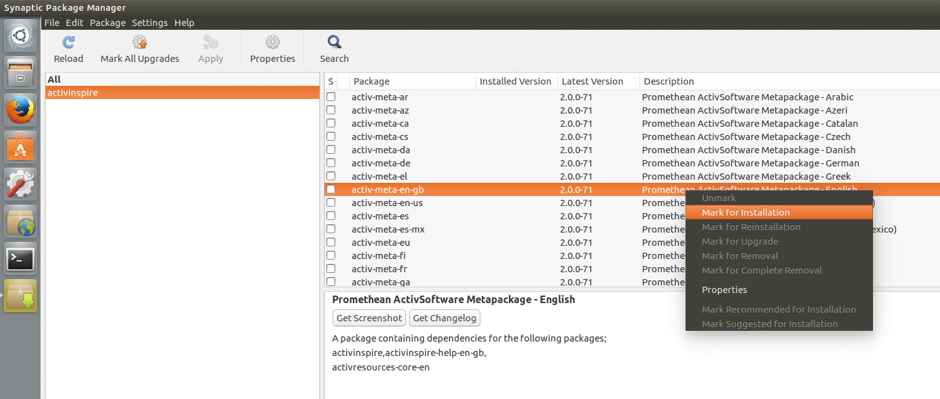This screenshot has width=940, height=399.
Task: Open the Settings menu
Action: coord(150,23)
